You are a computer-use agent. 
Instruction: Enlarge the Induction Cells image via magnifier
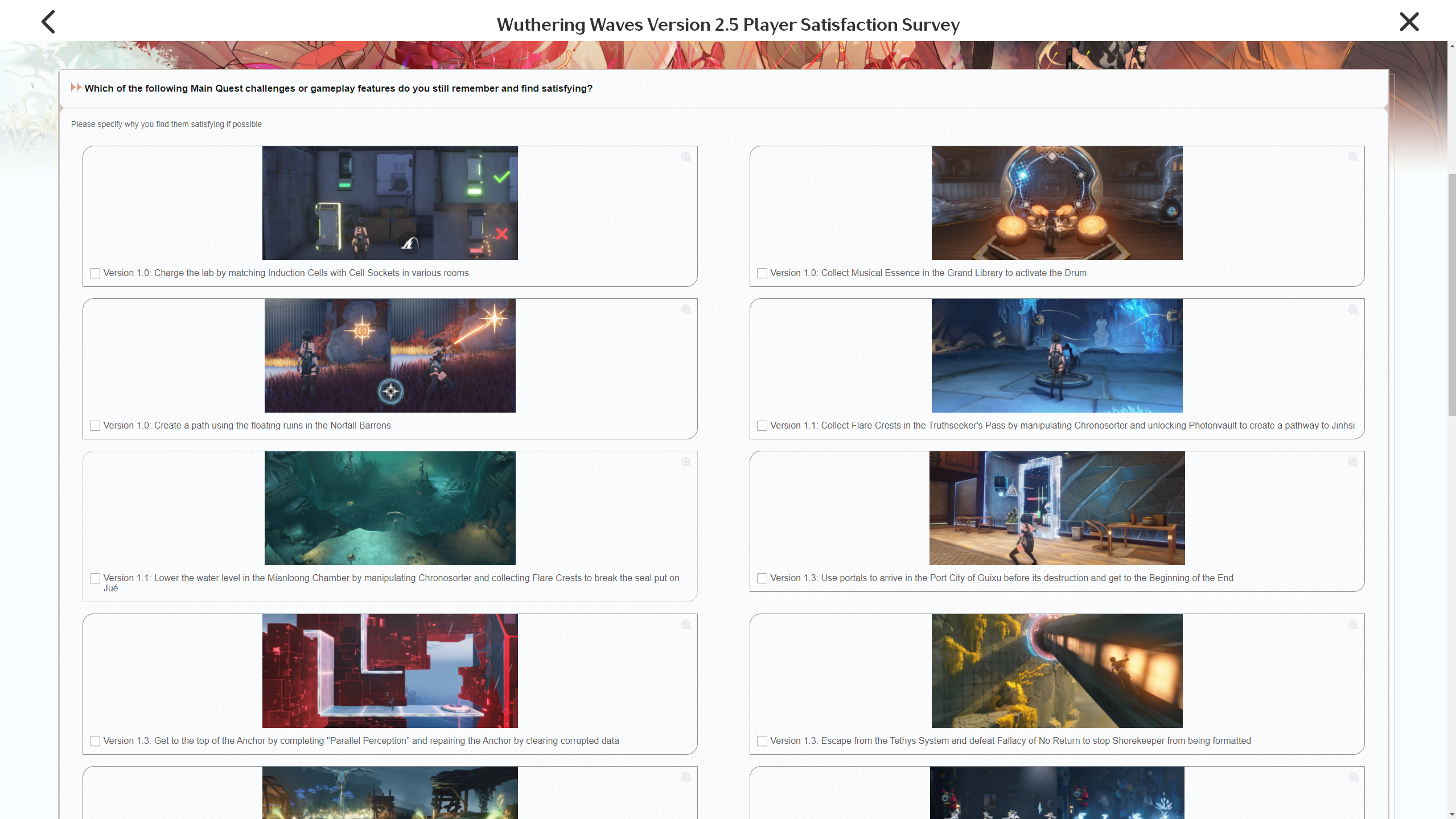(x=686, y=157)
